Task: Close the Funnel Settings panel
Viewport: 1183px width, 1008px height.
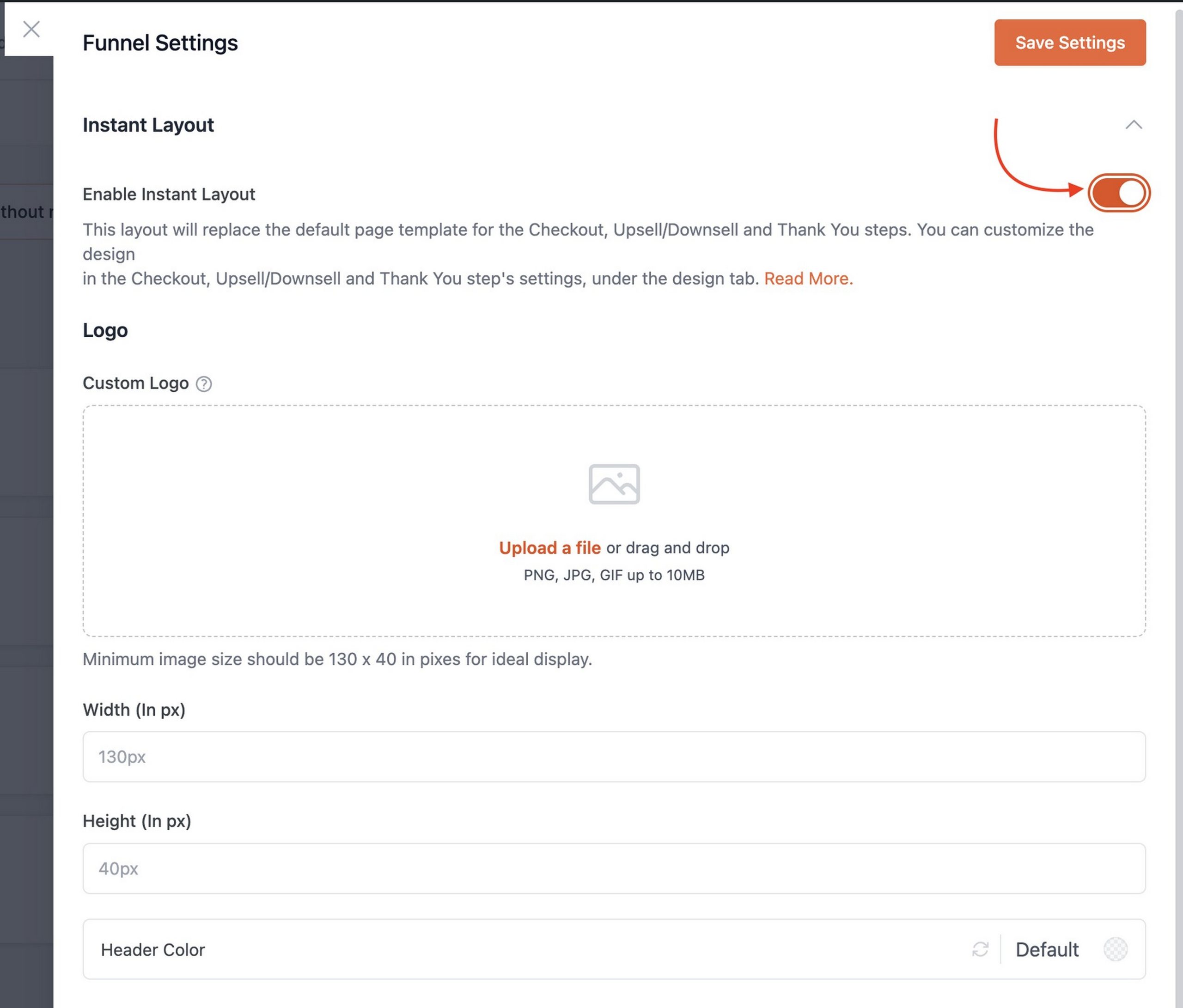Action: pyautogui.click(x=31, y=29)
